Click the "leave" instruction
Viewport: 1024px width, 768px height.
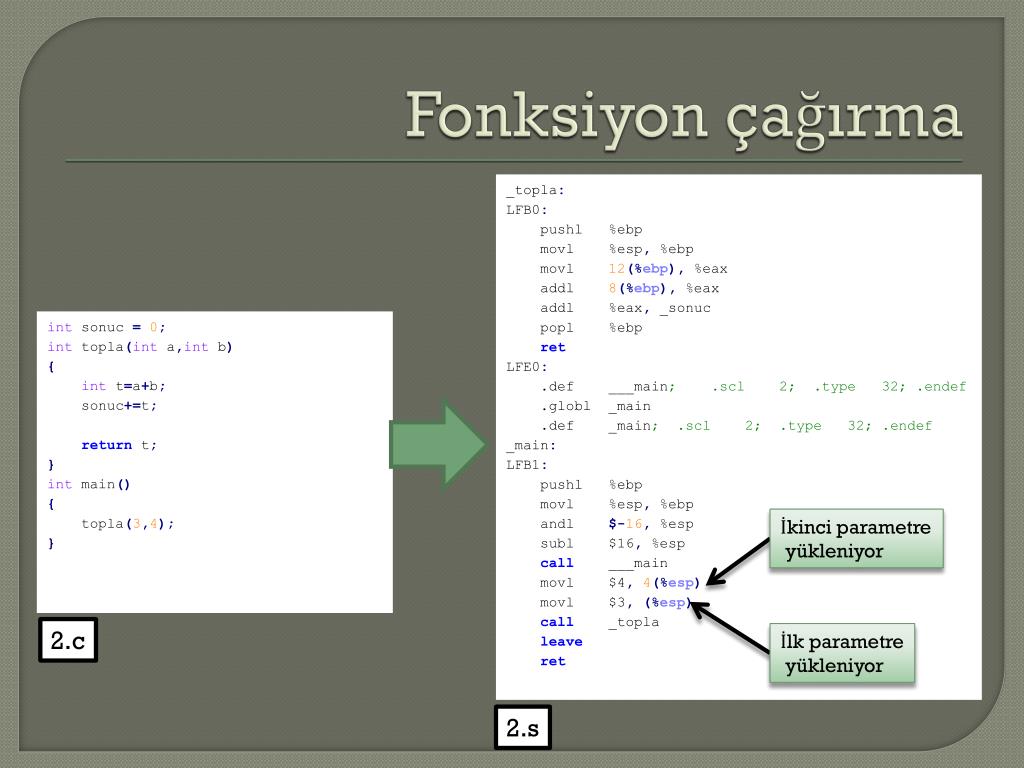(x=561, y=641)
